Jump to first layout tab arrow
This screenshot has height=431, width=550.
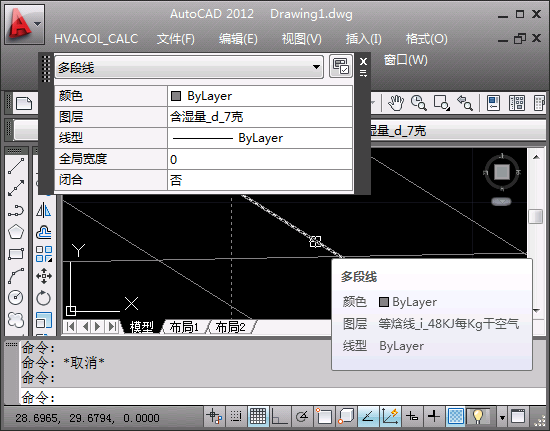(70, 326)
